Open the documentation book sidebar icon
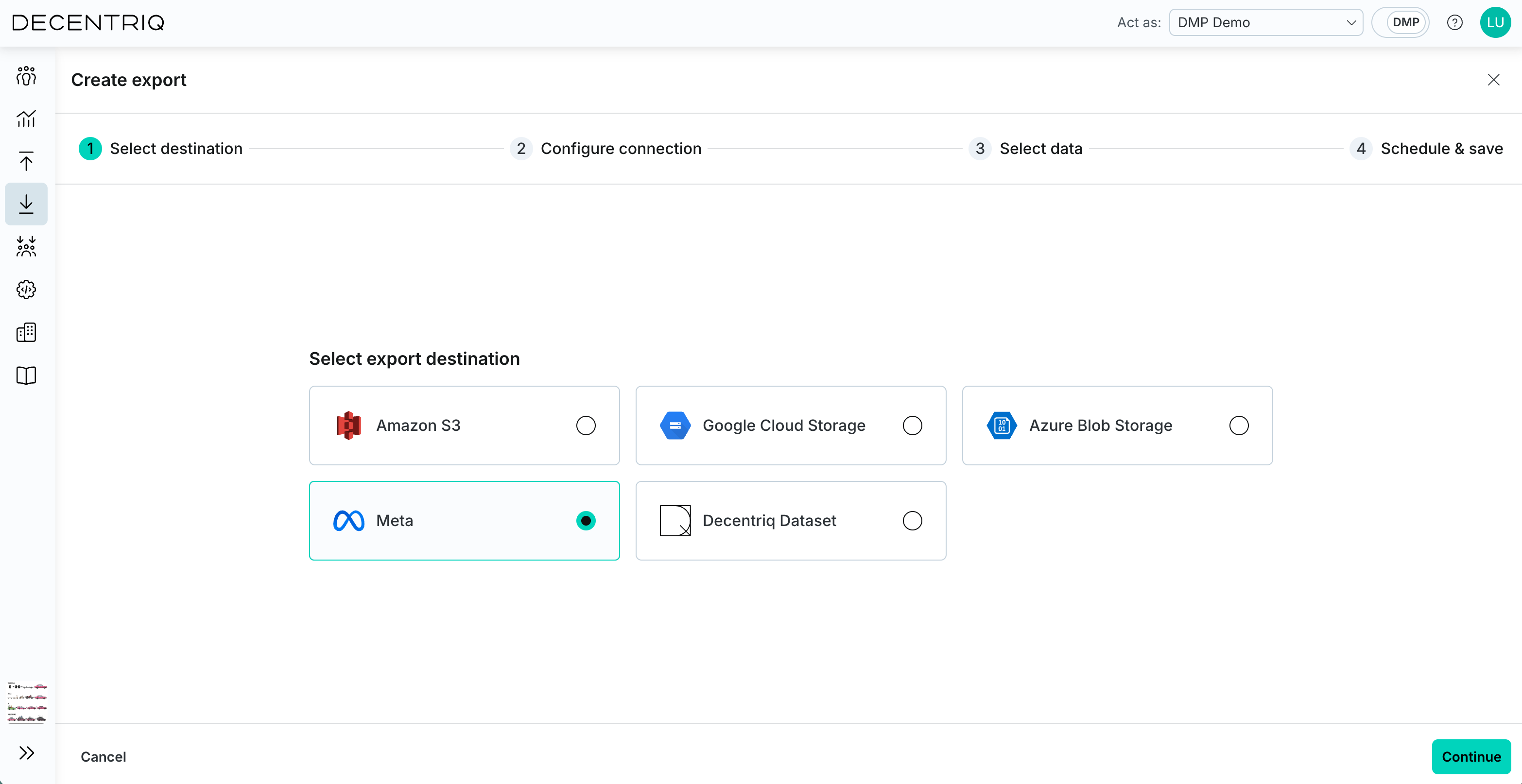Image resolution: width=1522 pixels, height=784 pixels. [26, 375]
